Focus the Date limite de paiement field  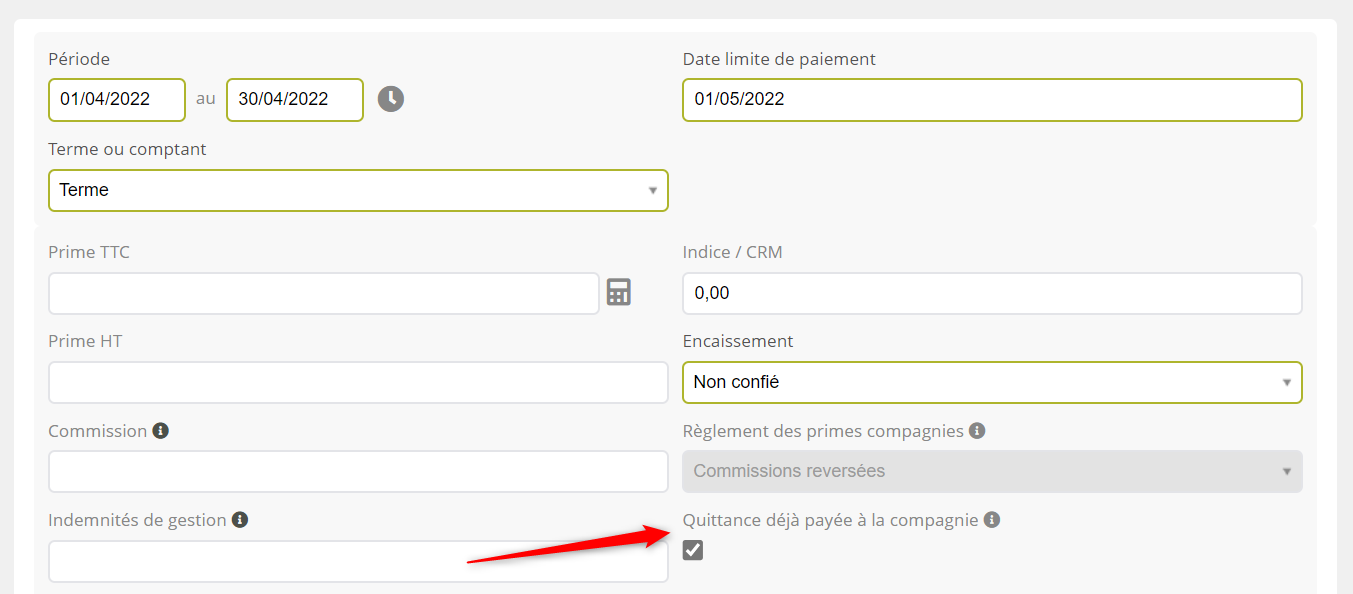coord(992,100)
